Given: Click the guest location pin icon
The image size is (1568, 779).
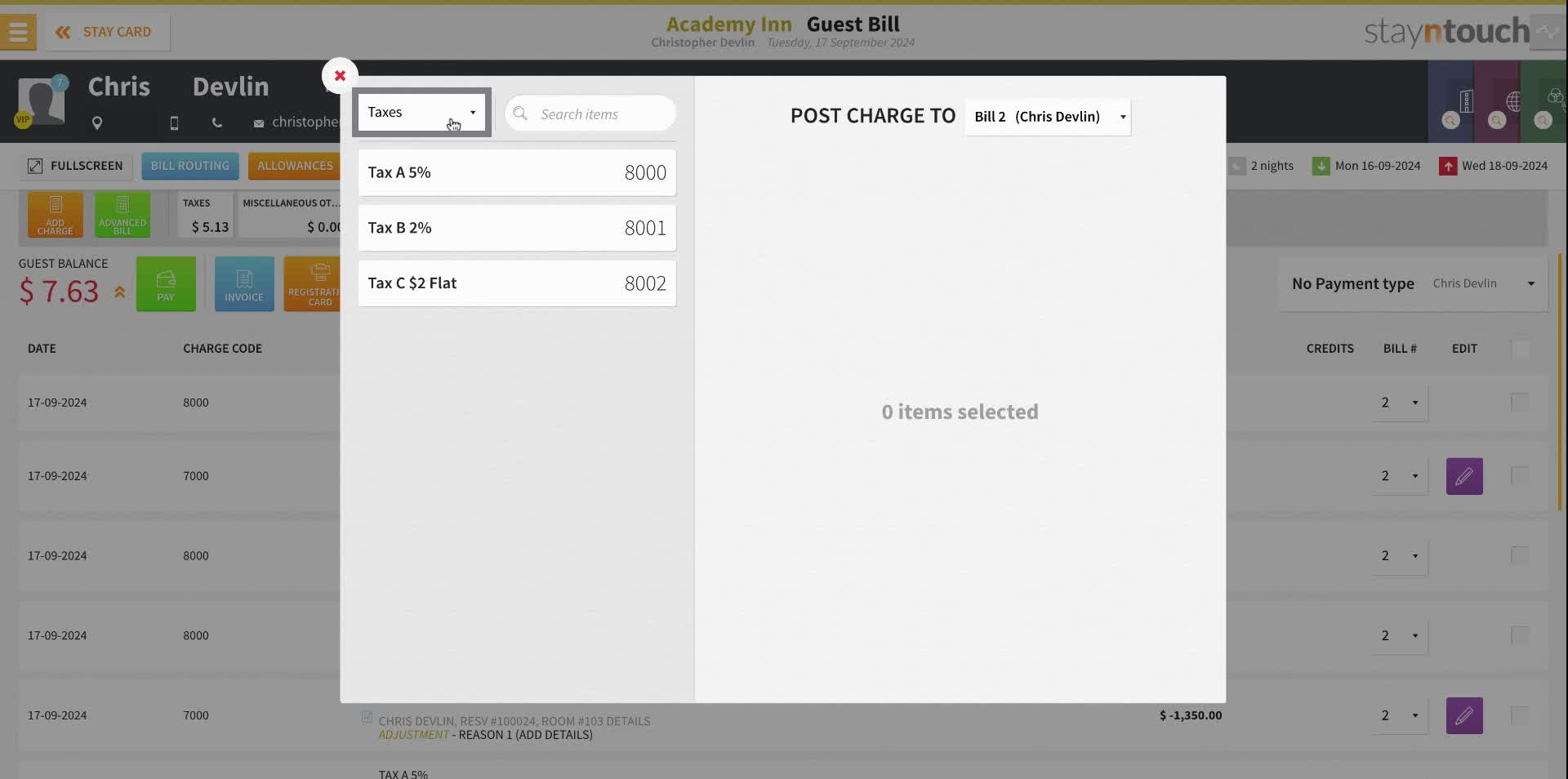Looking at the screenshot, I should click(x=97, y=122).
